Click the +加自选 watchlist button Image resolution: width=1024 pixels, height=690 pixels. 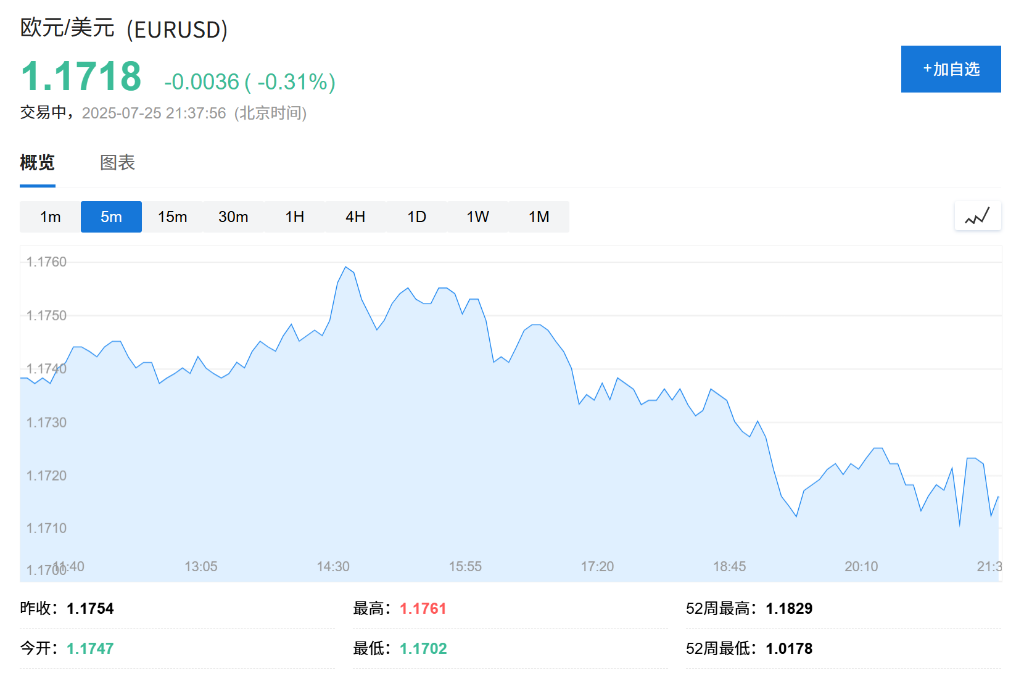point(950,69)
